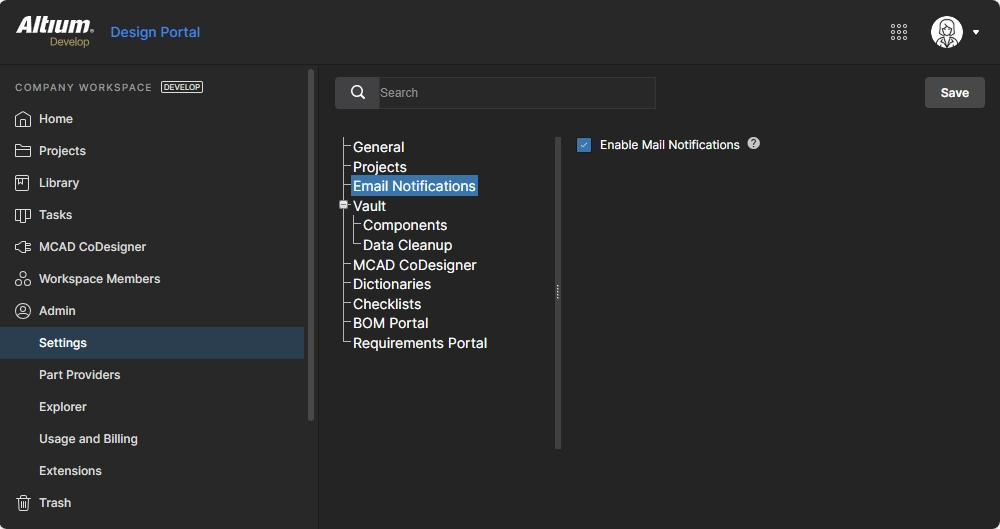Toggle the Enable Mail Notifications checkbox

pos(584,145)
